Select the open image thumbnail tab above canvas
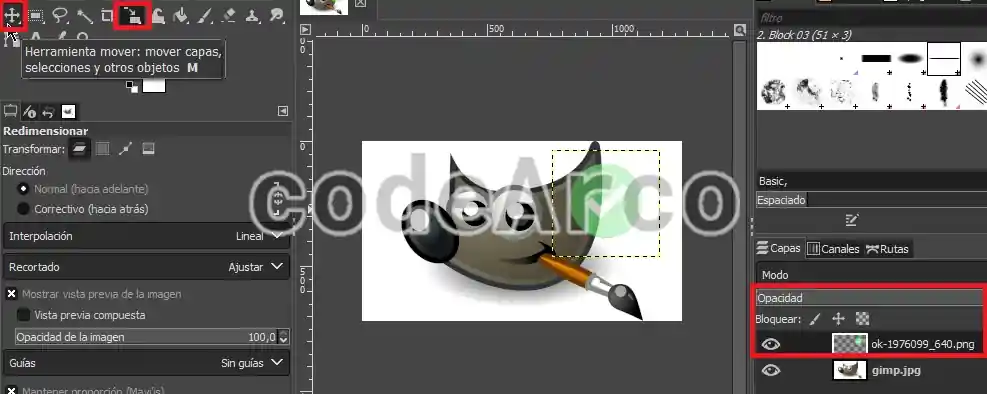 pyautogui.click(x=324, y=7)
